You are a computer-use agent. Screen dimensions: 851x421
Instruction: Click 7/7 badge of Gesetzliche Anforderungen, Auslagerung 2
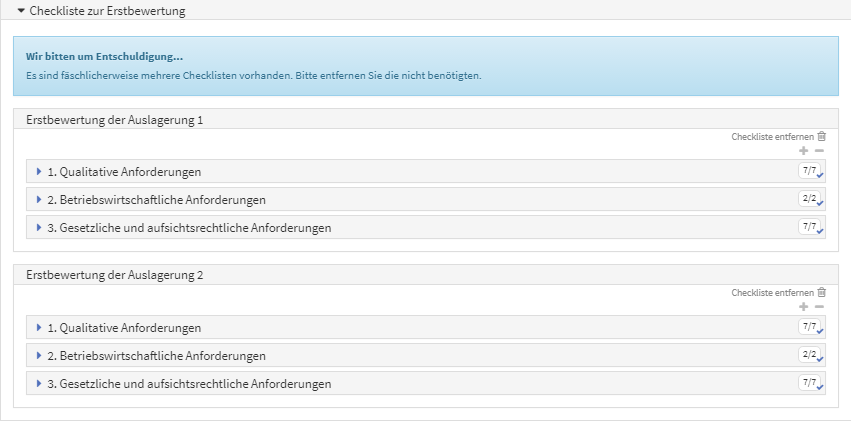tap(810, 383)
